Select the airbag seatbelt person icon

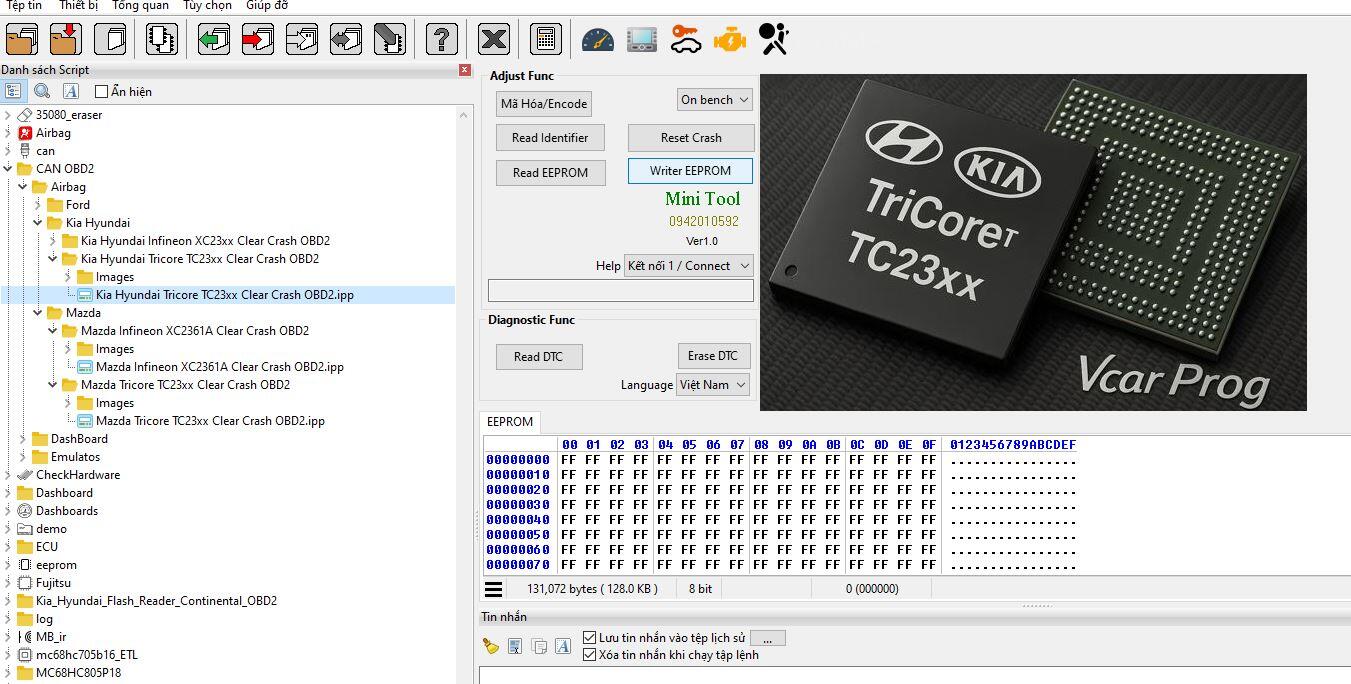(773, 40)
